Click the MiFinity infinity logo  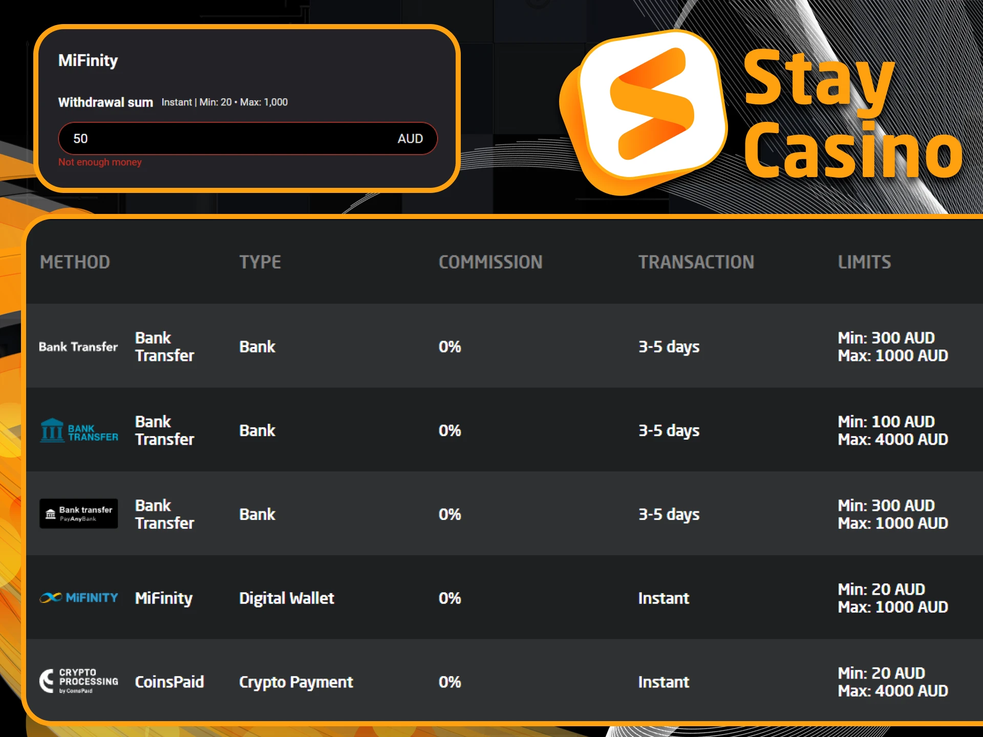[79, 598]
